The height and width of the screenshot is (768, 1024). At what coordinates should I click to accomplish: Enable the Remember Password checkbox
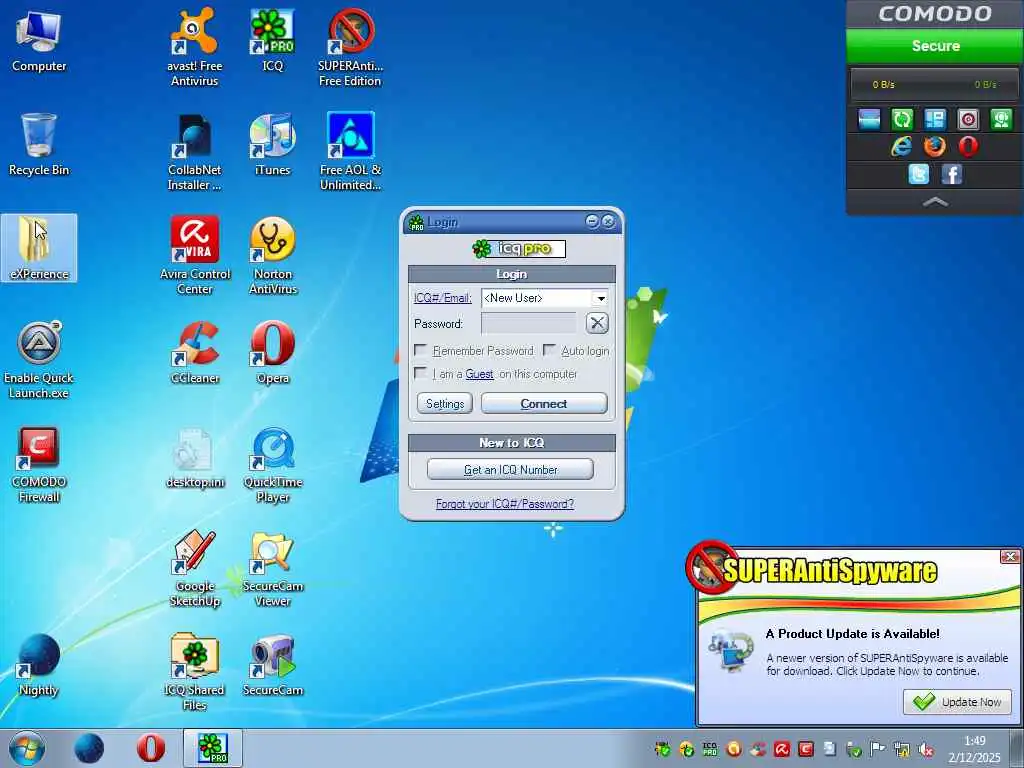(421, 351)
